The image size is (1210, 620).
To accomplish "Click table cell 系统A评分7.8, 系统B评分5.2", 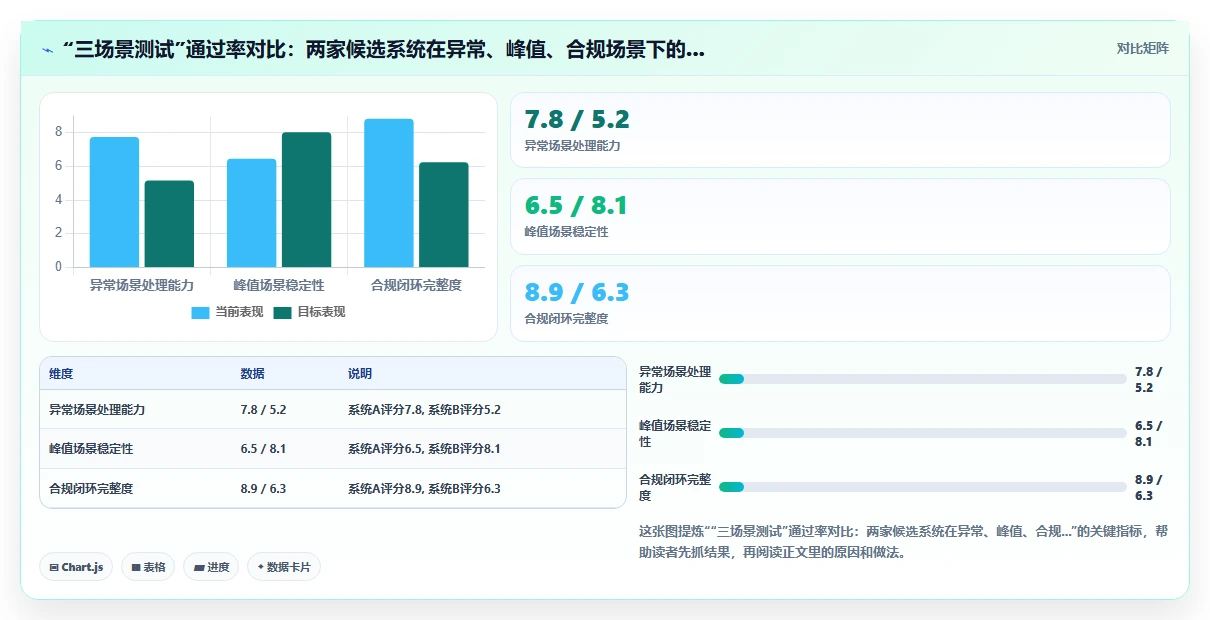I will point(424,410).
